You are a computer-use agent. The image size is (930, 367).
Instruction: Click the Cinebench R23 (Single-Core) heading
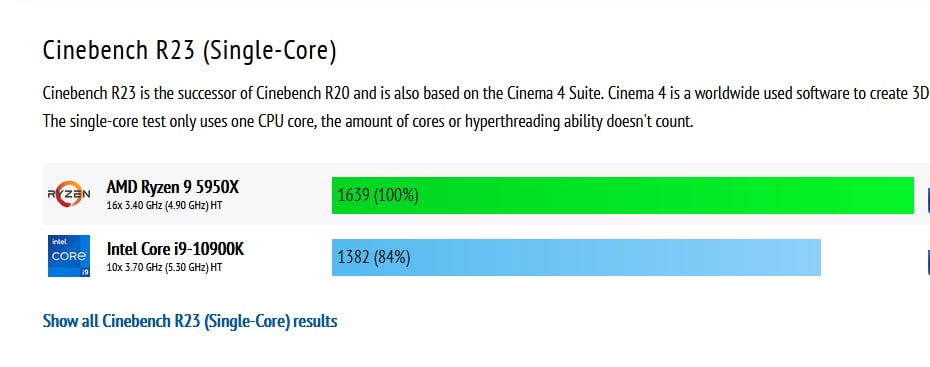click(190, 51)
